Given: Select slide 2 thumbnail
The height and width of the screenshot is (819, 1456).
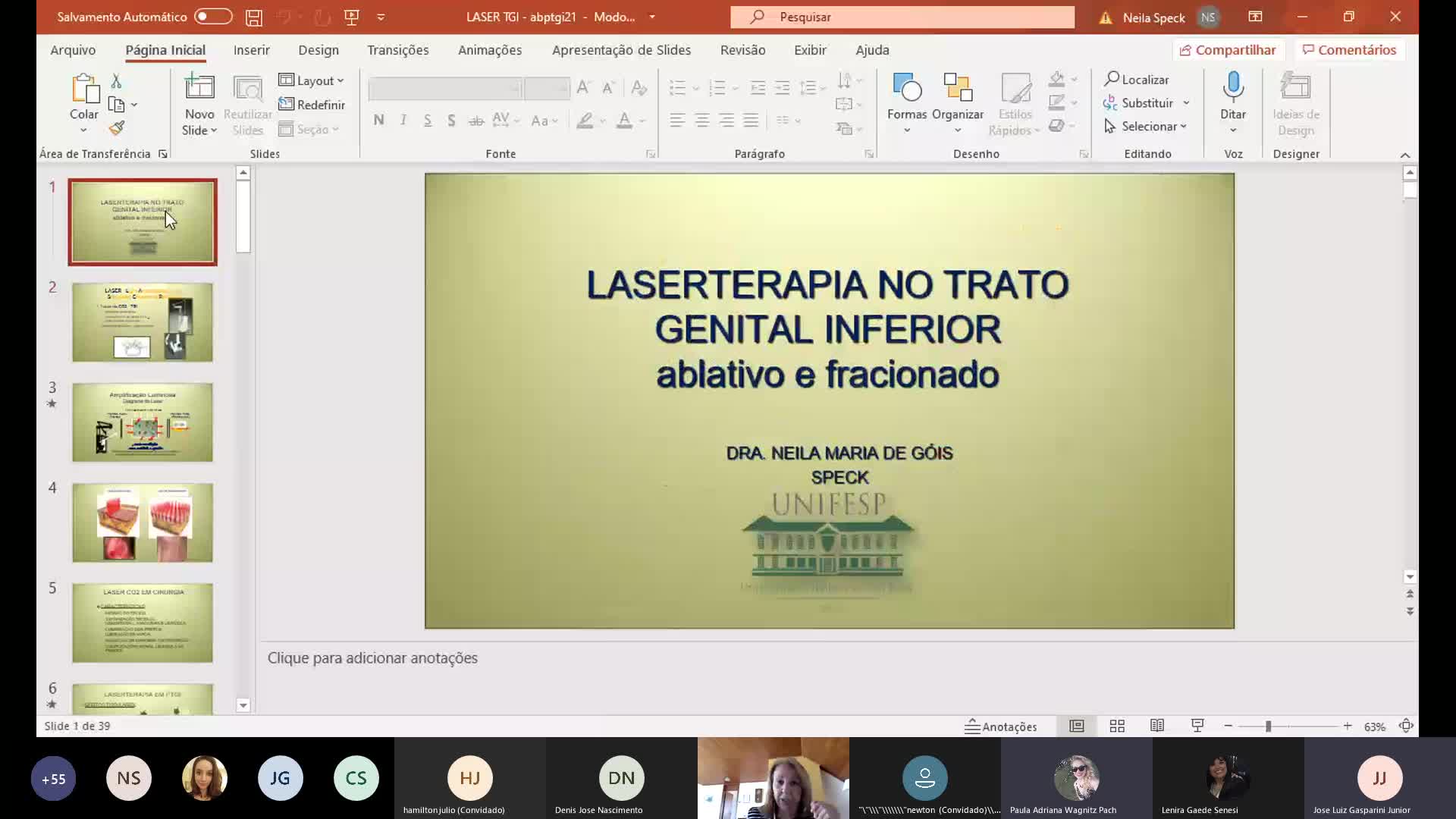Looking at the screenshot, I should coord(143,322).
